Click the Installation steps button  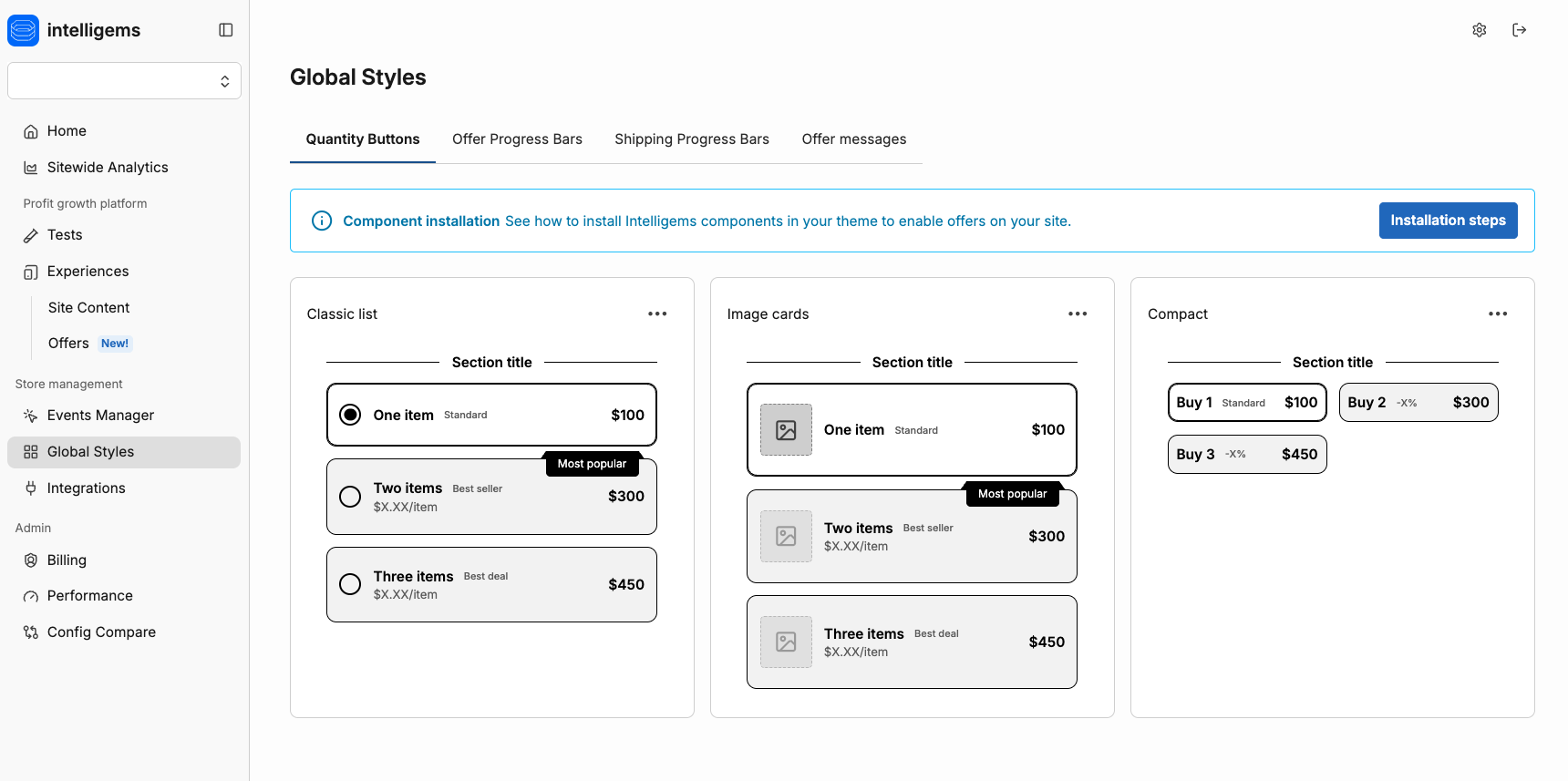point(1448,221)
